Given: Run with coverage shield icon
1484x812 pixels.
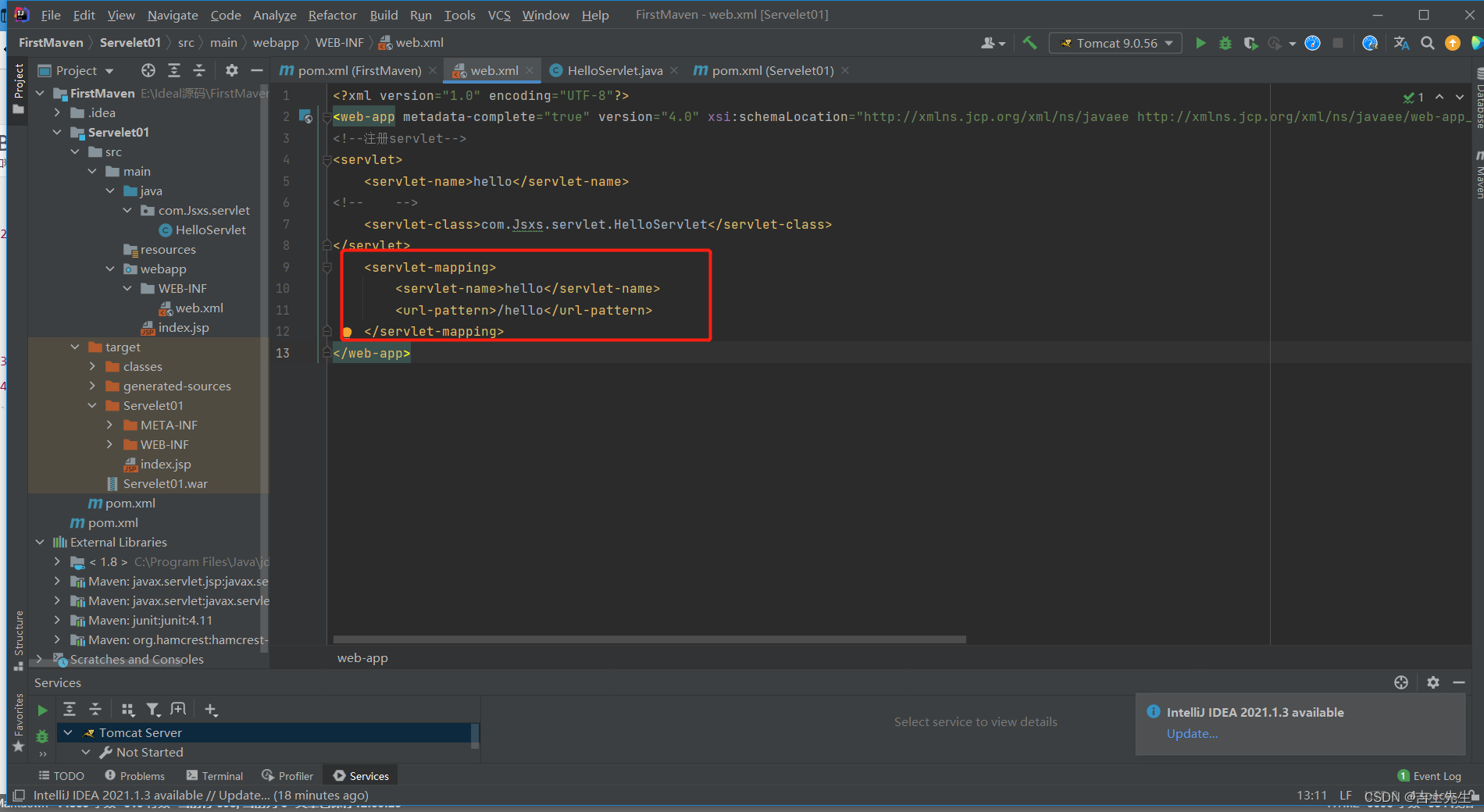Looking at the screenshot, I should pyautogui.click(x=1250, y=43).
